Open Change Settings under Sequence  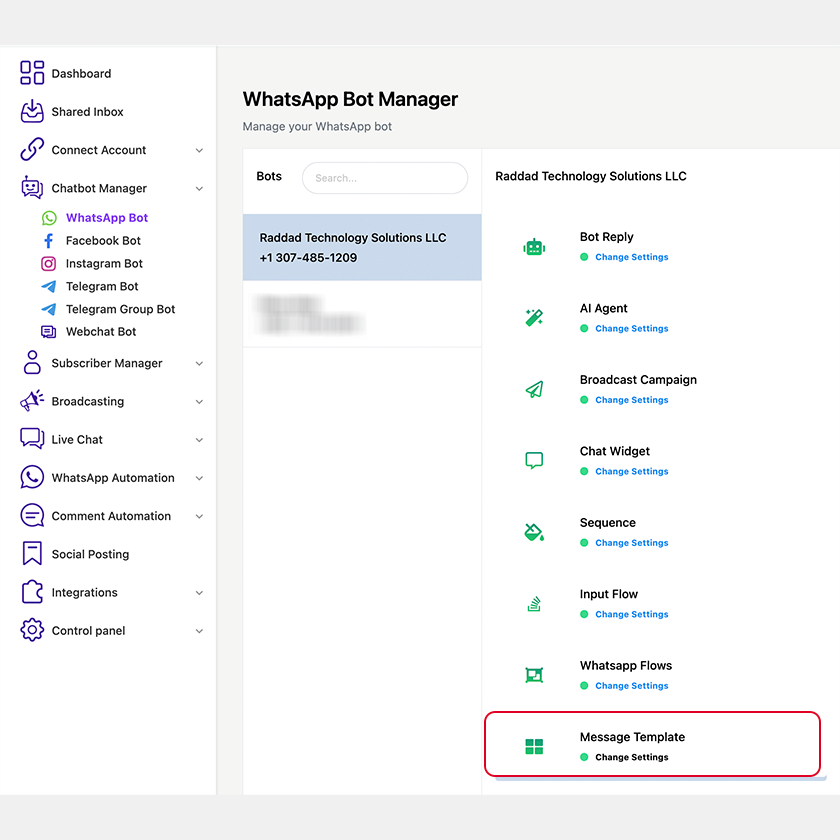pos(631,543)
